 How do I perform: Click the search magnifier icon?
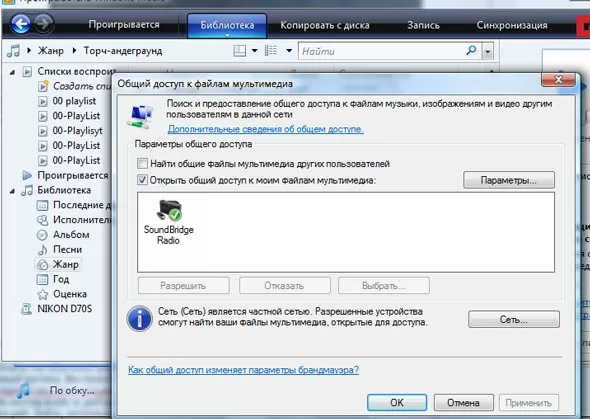(471, 50)
